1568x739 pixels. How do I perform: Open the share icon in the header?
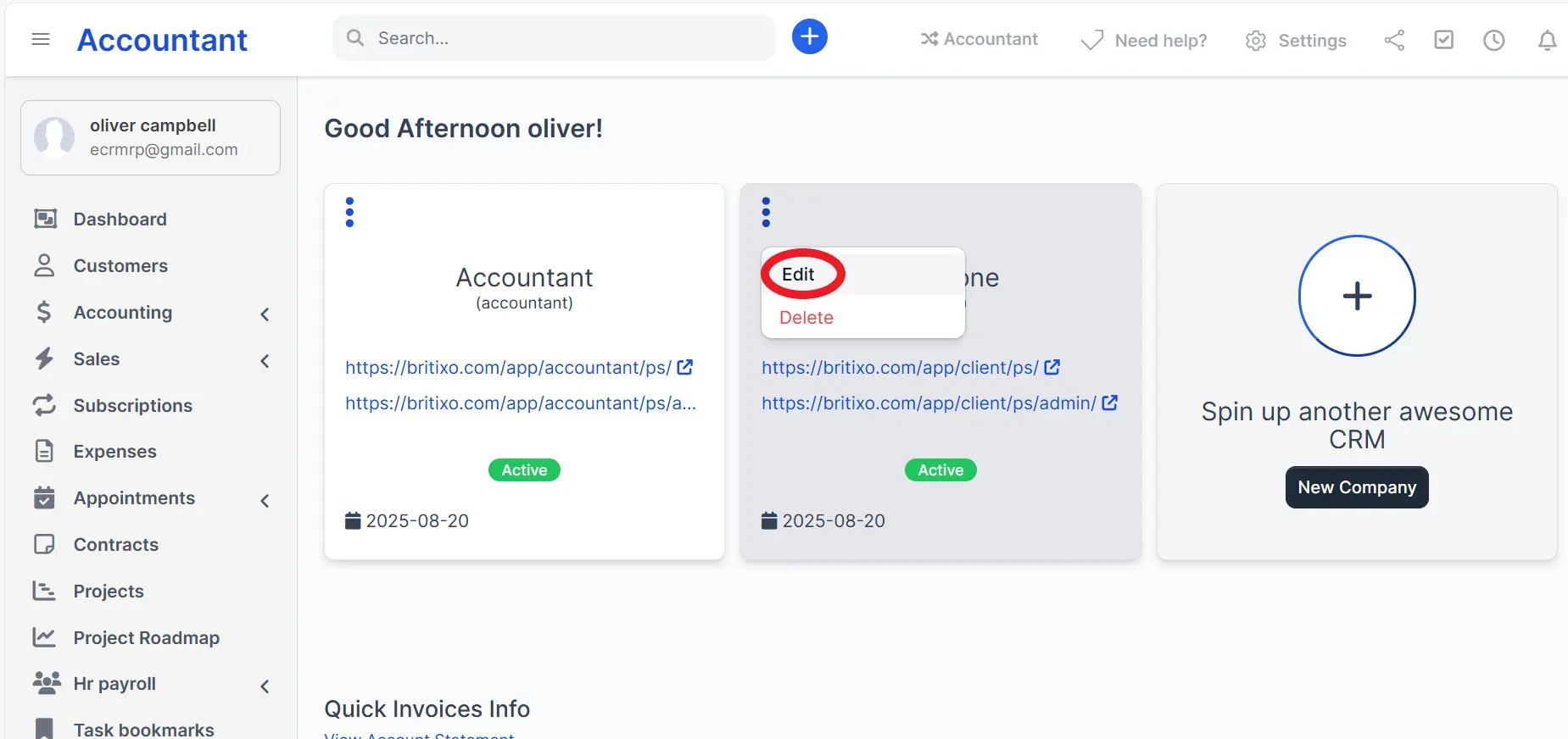click(x=1394, y=40)
